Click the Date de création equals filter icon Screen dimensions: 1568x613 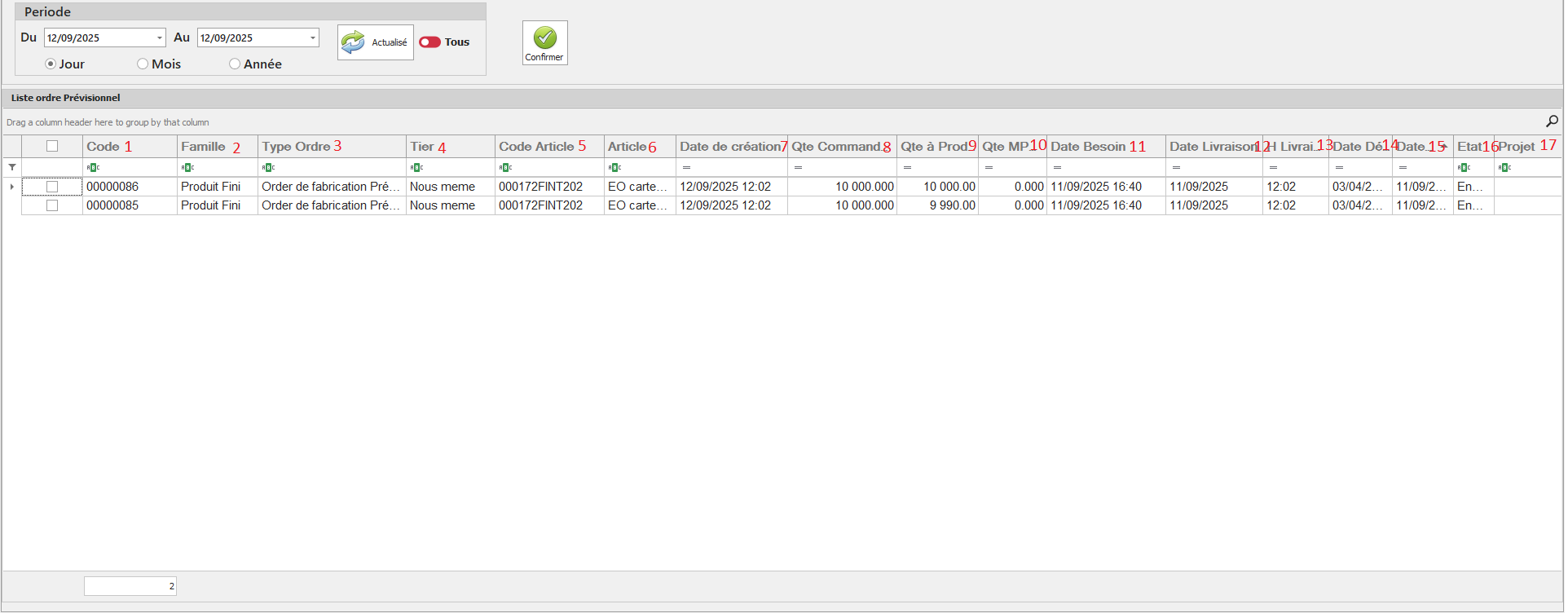pyautogui.click(x=686, y=167)
